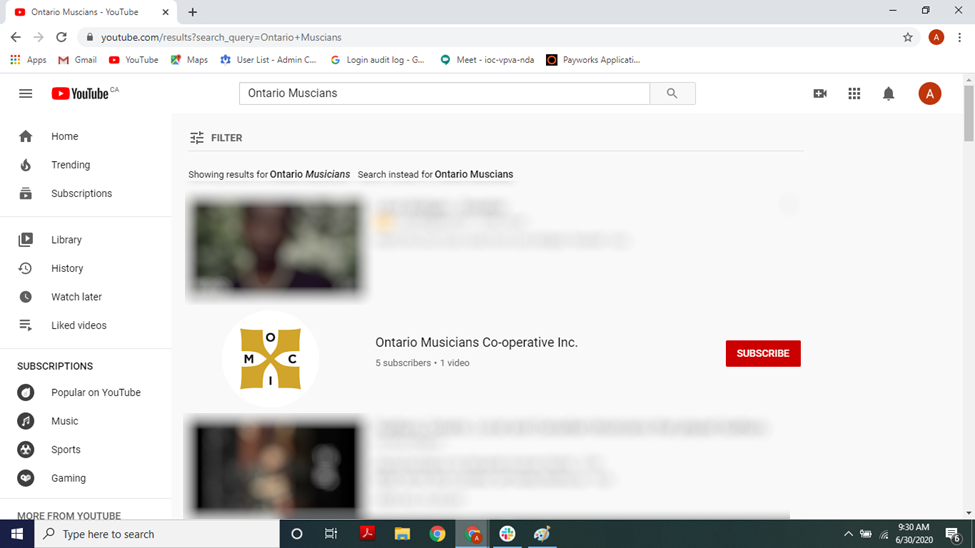
Task: Open Login audit log bookmark
Action: (377, 60)
